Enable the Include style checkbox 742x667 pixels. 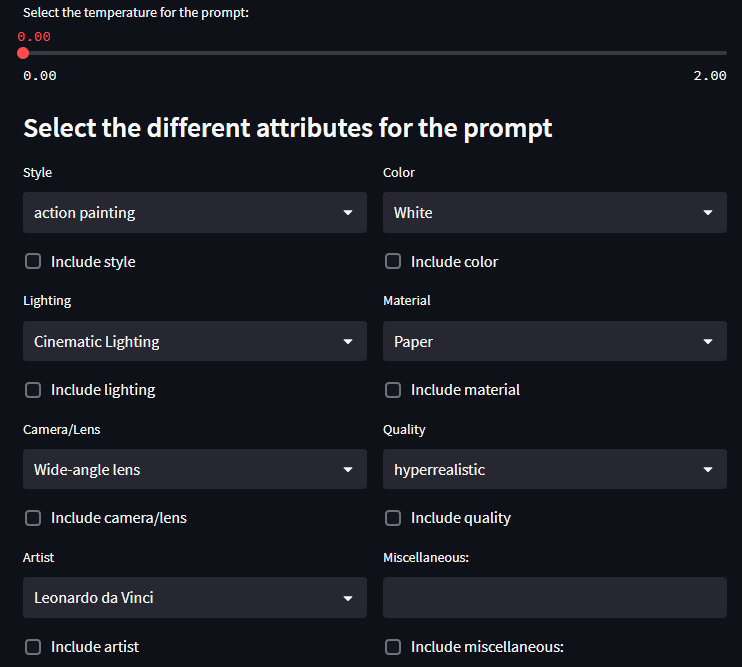click(33, 262)
